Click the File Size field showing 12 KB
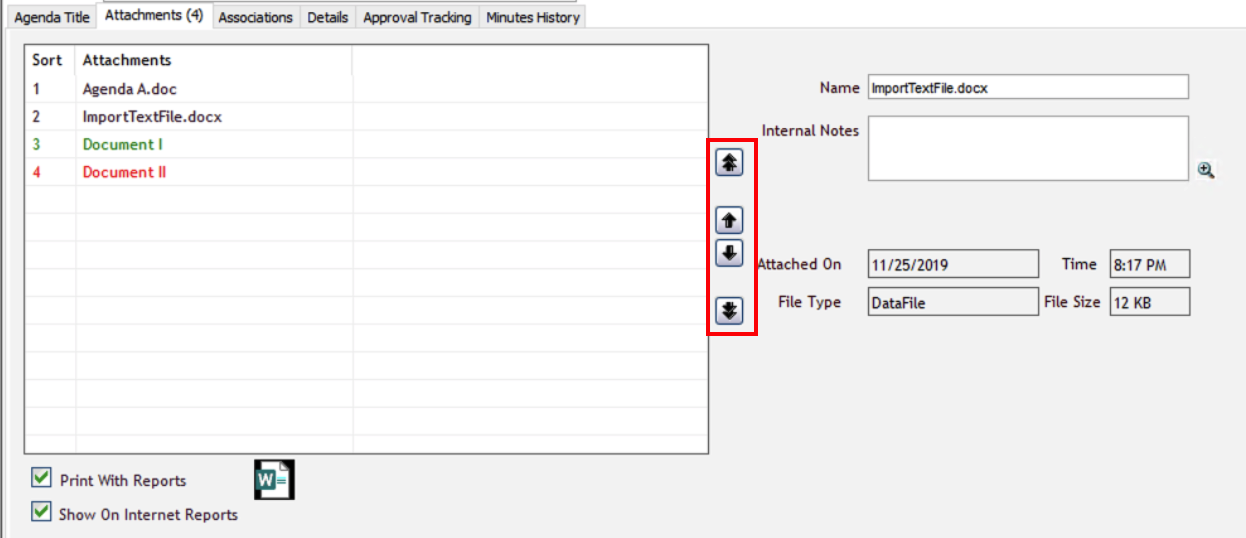 [1150, 302]
